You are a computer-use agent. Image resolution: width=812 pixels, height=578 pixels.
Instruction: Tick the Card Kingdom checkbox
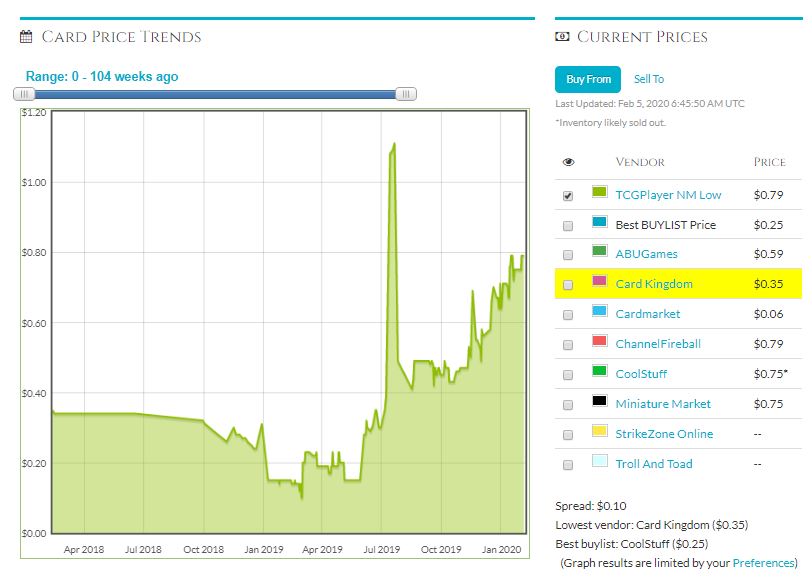pyautogui.click(x=568, y=285)
